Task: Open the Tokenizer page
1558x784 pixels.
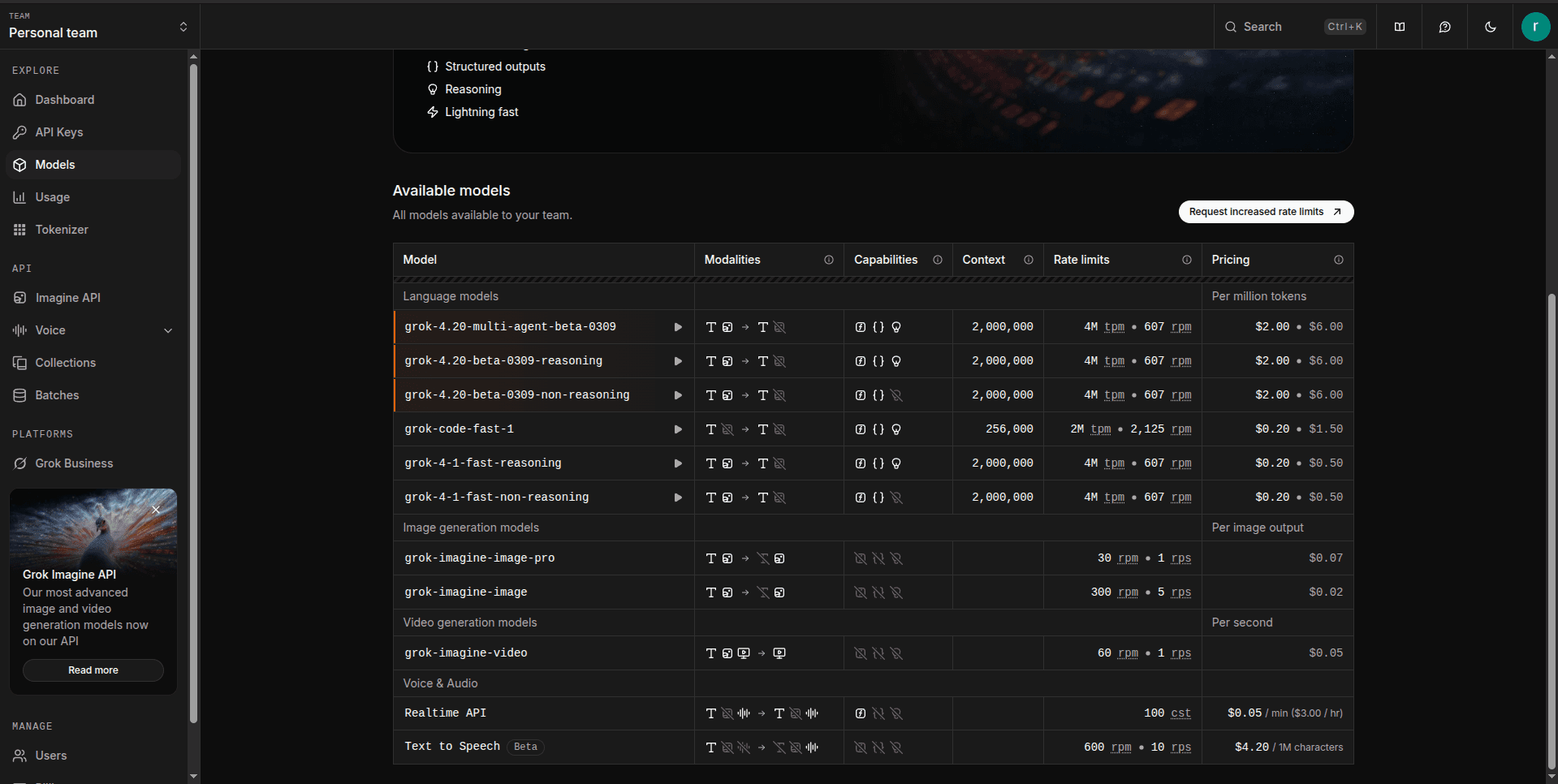Action: point(62,230)
